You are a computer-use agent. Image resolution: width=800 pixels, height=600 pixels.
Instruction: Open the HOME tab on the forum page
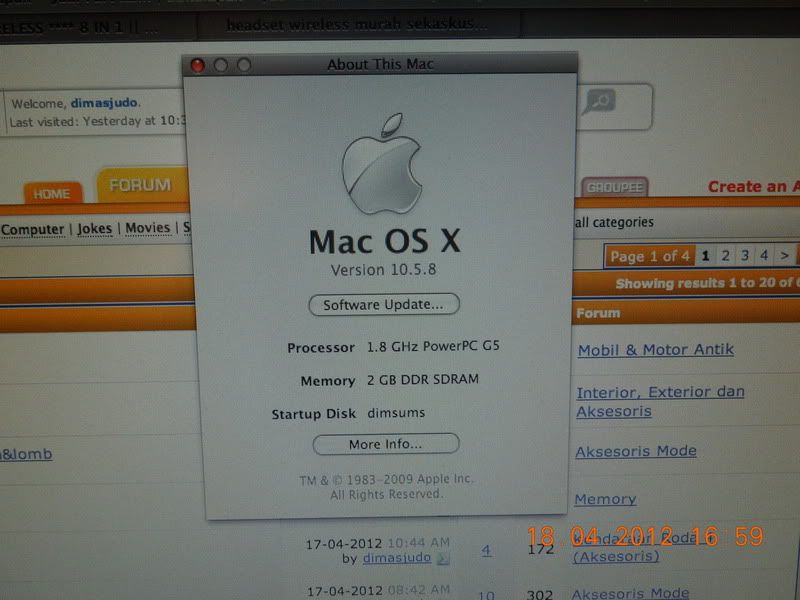coord(52,193)
